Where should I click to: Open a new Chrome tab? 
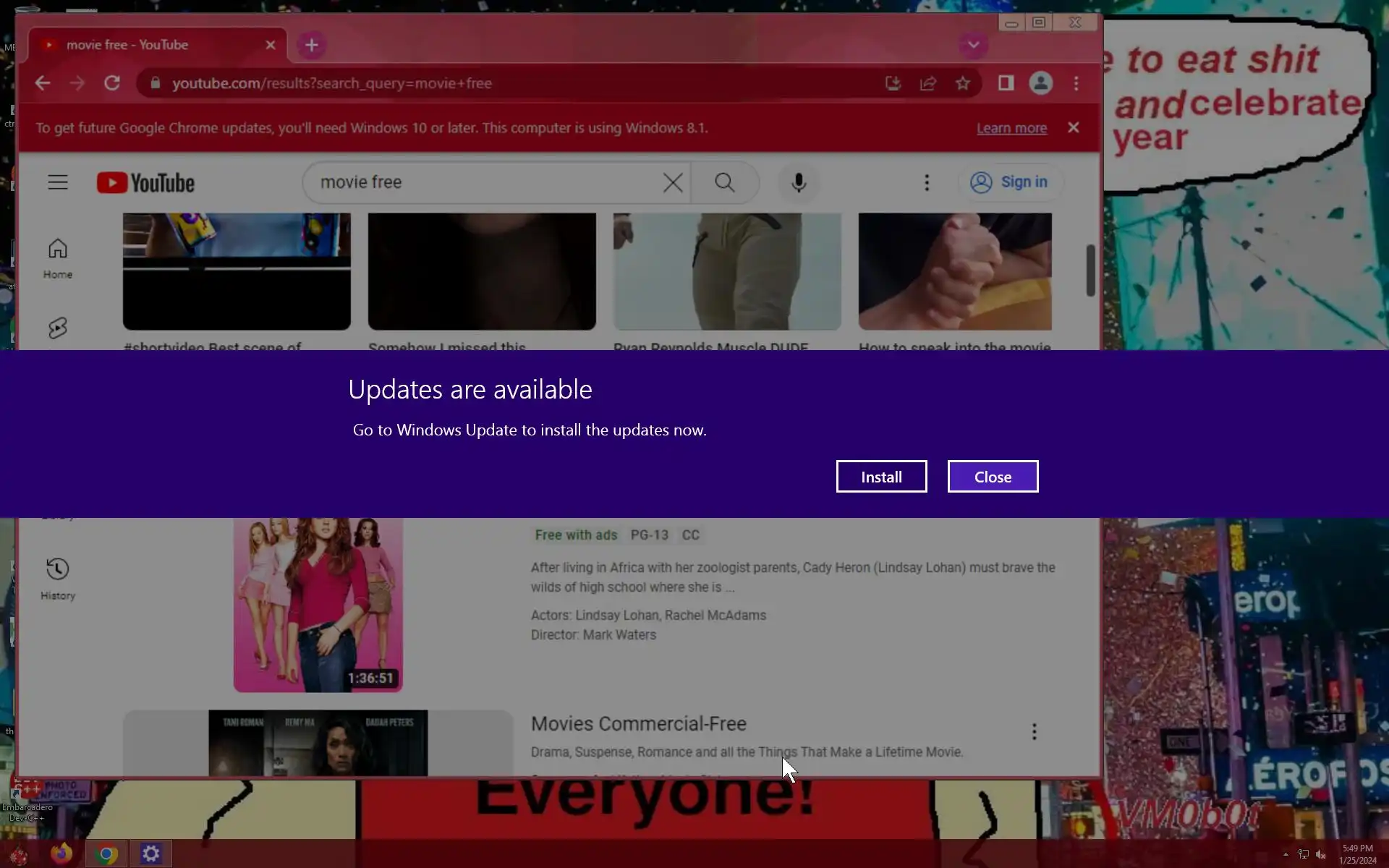coord(311,45)
